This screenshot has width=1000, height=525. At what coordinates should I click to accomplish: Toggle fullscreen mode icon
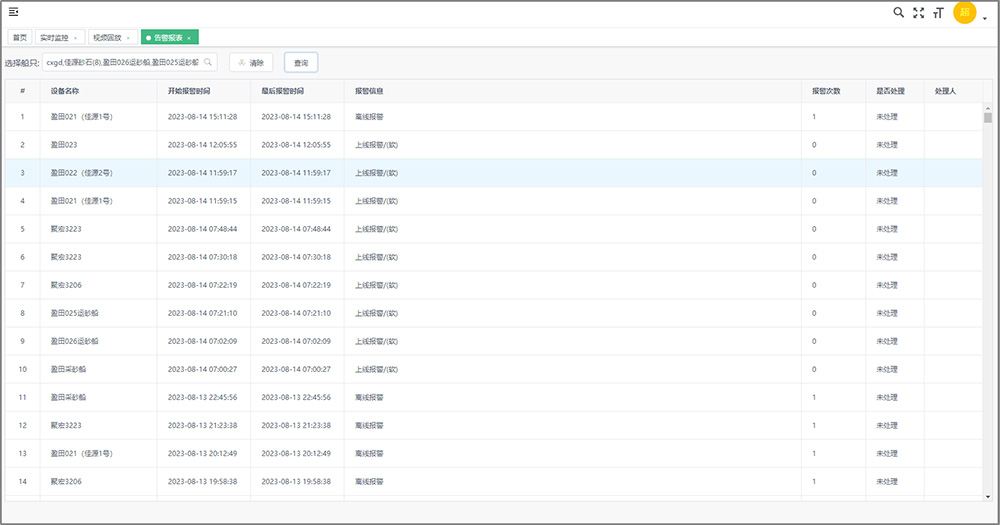(918, 13)
